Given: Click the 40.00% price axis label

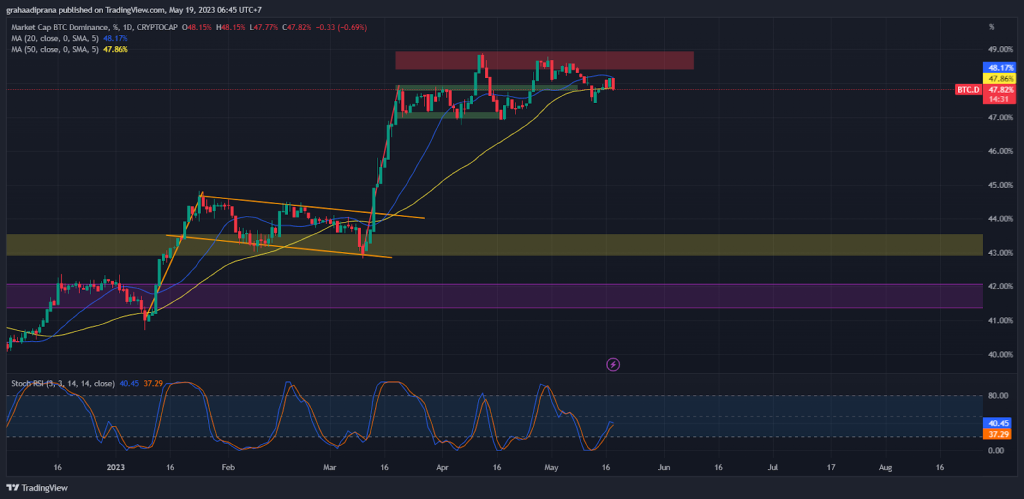Looking at the screenshot, I should 1000,355.
